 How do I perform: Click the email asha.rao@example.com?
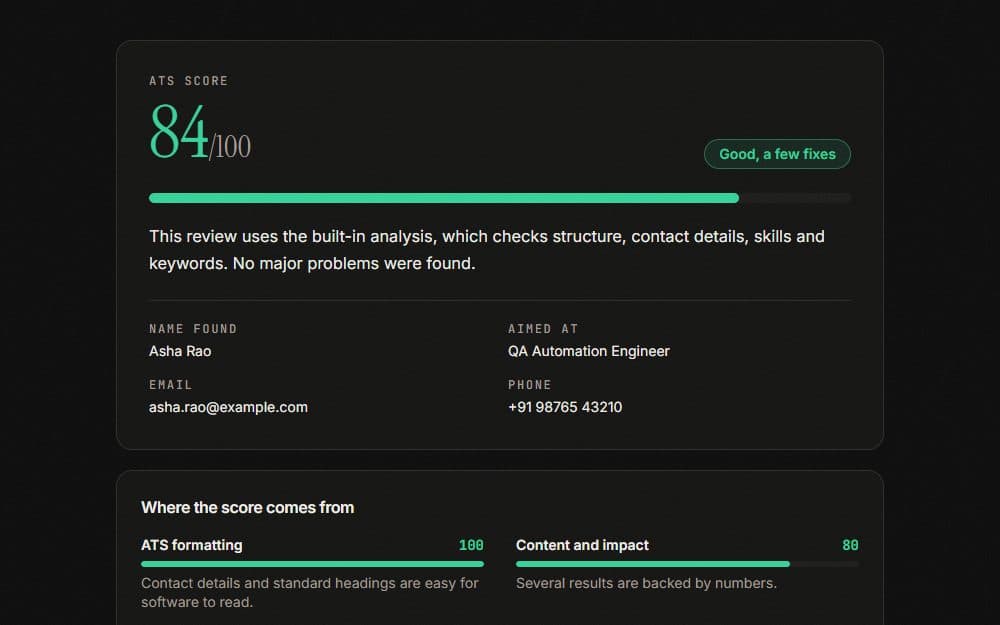(228, 407)
